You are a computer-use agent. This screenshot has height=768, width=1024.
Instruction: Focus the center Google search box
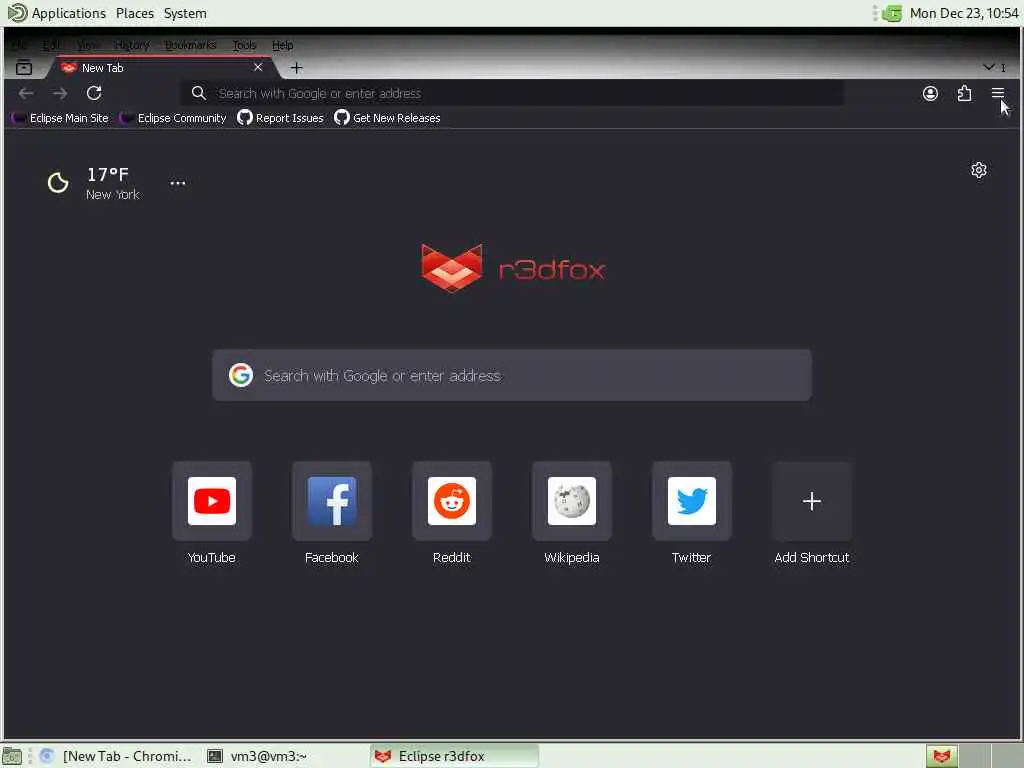512,376
